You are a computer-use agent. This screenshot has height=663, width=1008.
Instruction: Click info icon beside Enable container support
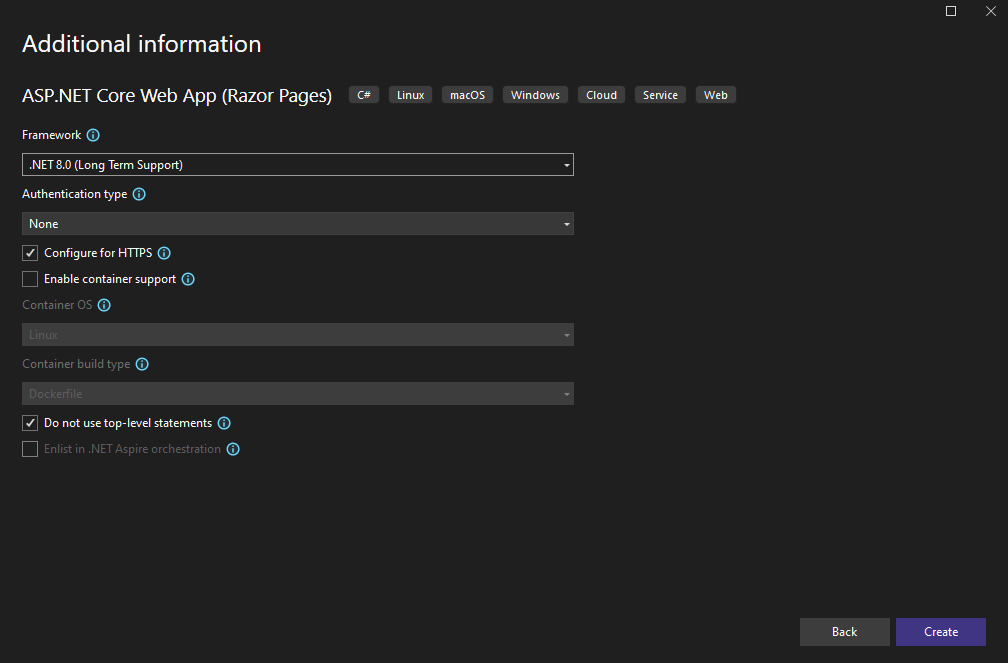pos(188,279)
